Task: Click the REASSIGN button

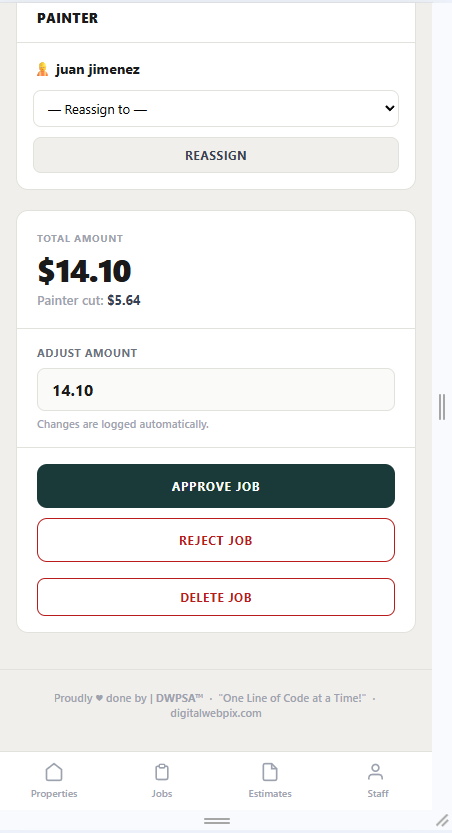Action: (x=216, y=155)
